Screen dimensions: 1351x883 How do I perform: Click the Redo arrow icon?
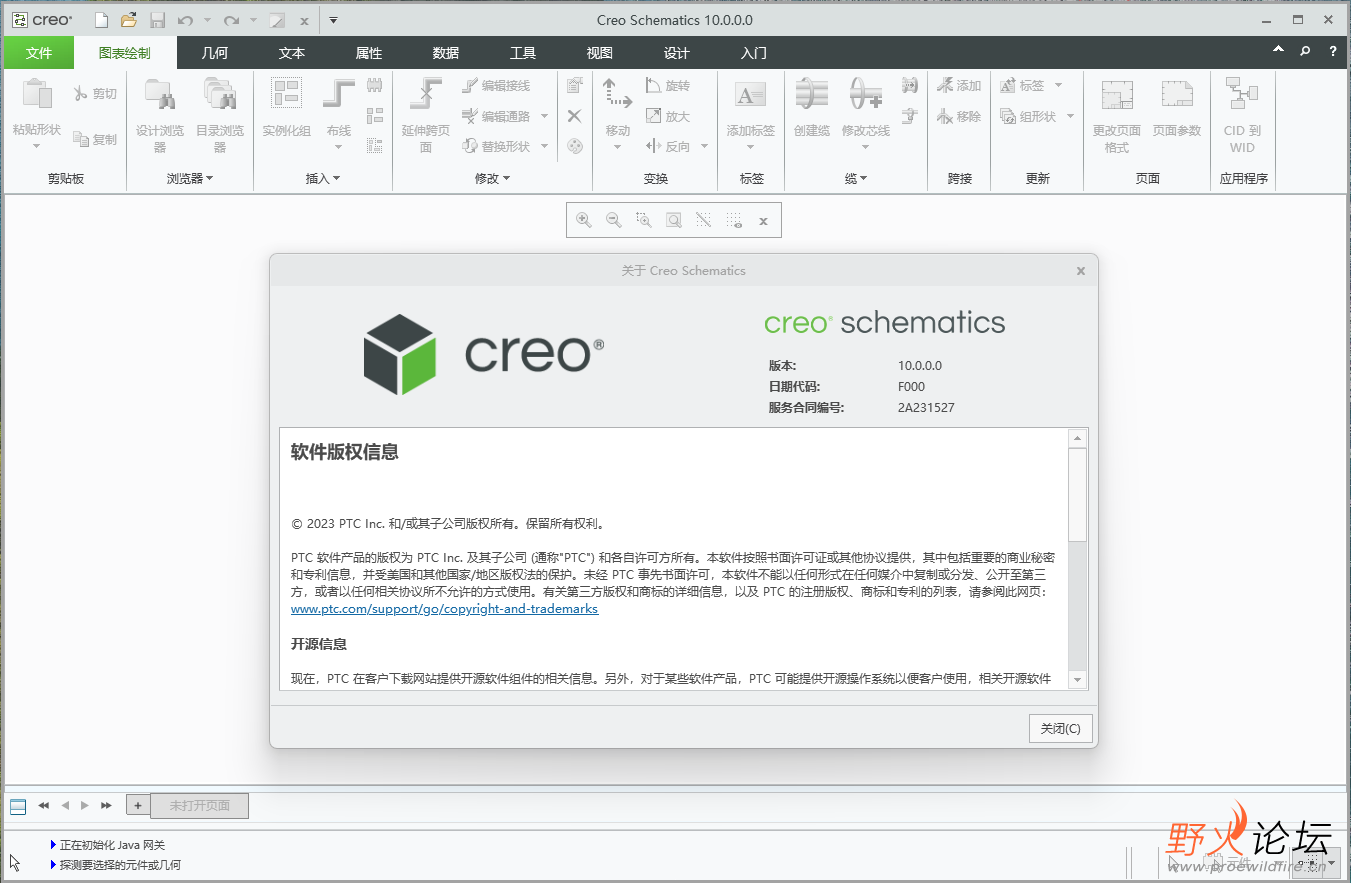(232, 20)
